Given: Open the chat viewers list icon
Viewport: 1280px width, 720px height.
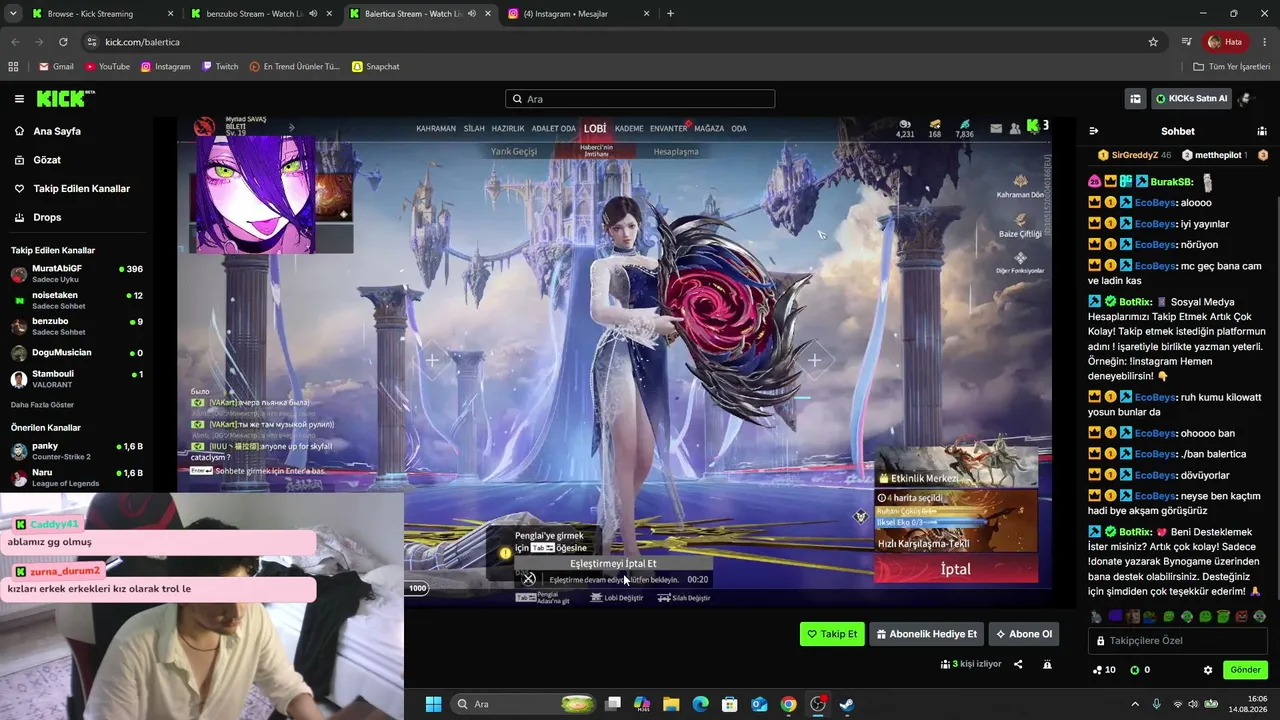Looking at the screenshot, I should tap(1262, 131).
